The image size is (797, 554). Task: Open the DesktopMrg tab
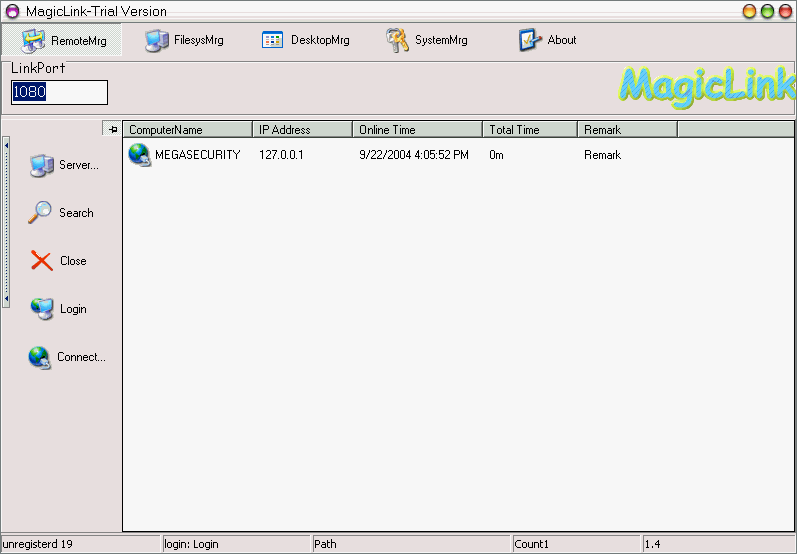click(x=306, y=40)
